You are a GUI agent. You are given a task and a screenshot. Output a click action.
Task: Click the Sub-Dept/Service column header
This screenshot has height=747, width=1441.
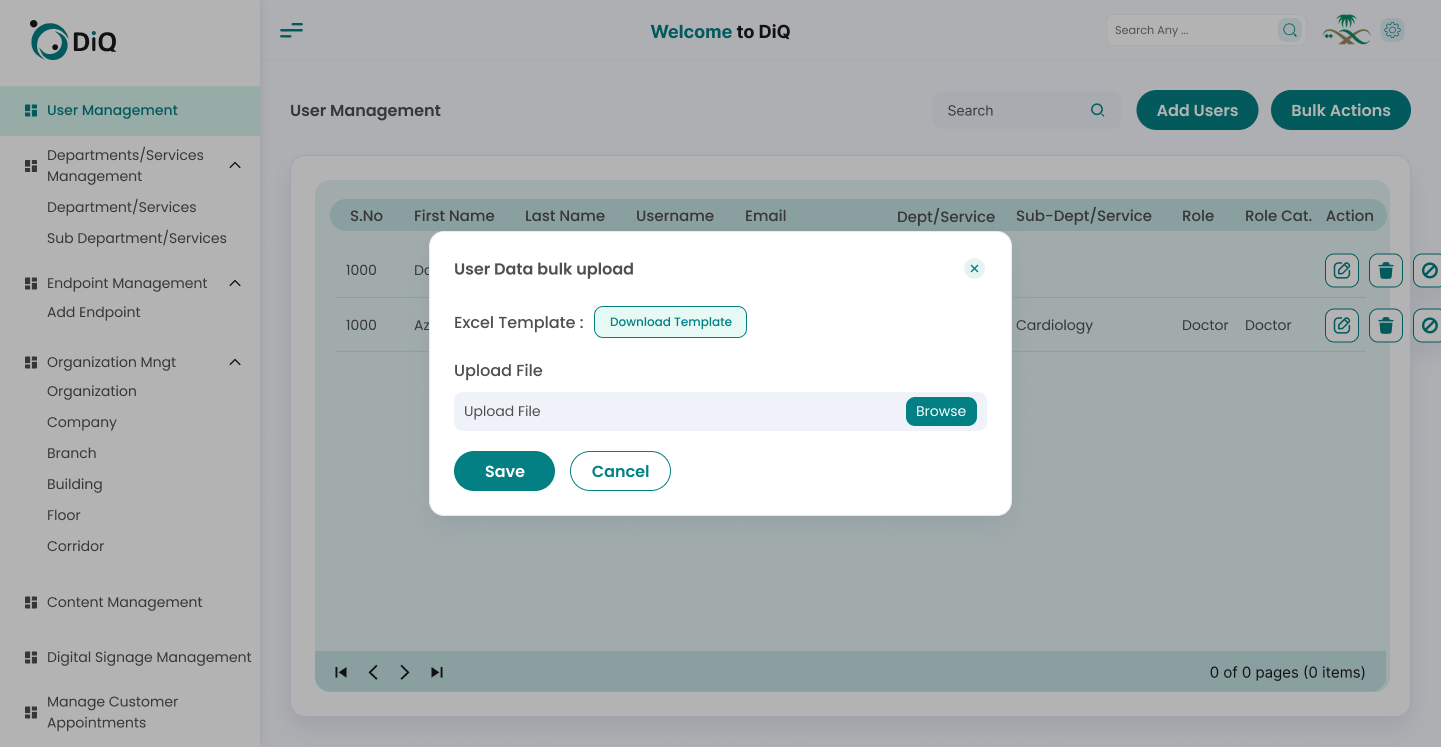pos(1084,215)
